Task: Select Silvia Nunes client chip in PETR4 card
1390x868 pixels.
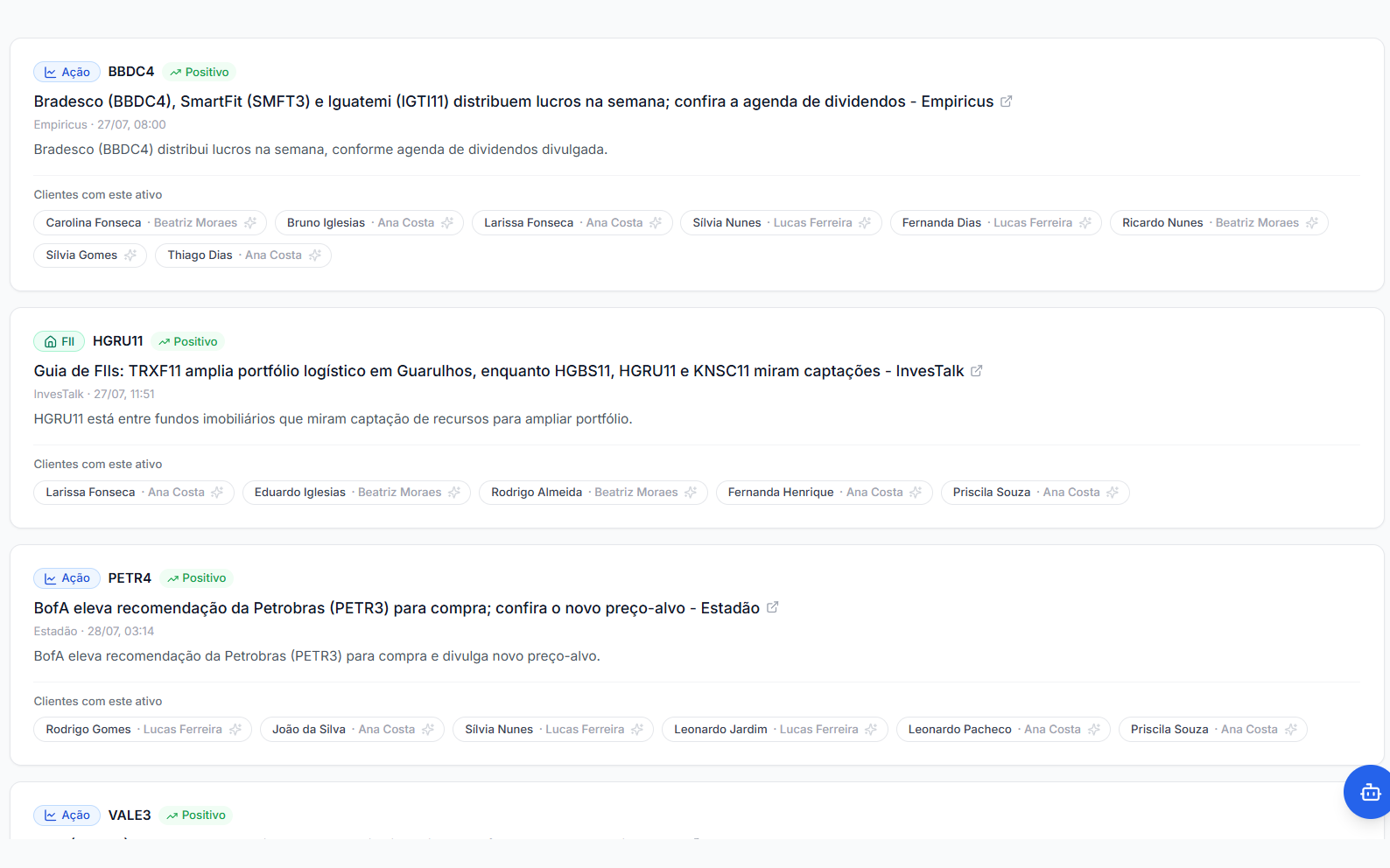Action: click(x=553, y=730)
